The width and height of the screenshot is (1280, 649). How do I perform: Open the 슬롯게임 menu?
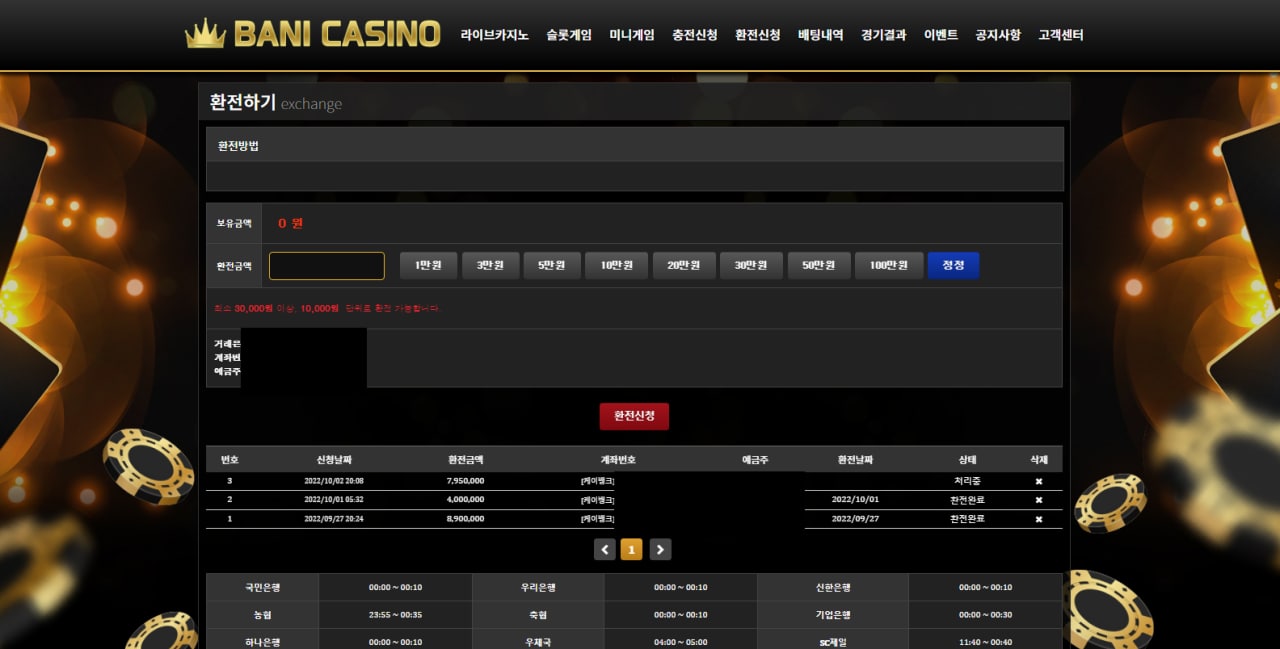[x=568, y=35]
